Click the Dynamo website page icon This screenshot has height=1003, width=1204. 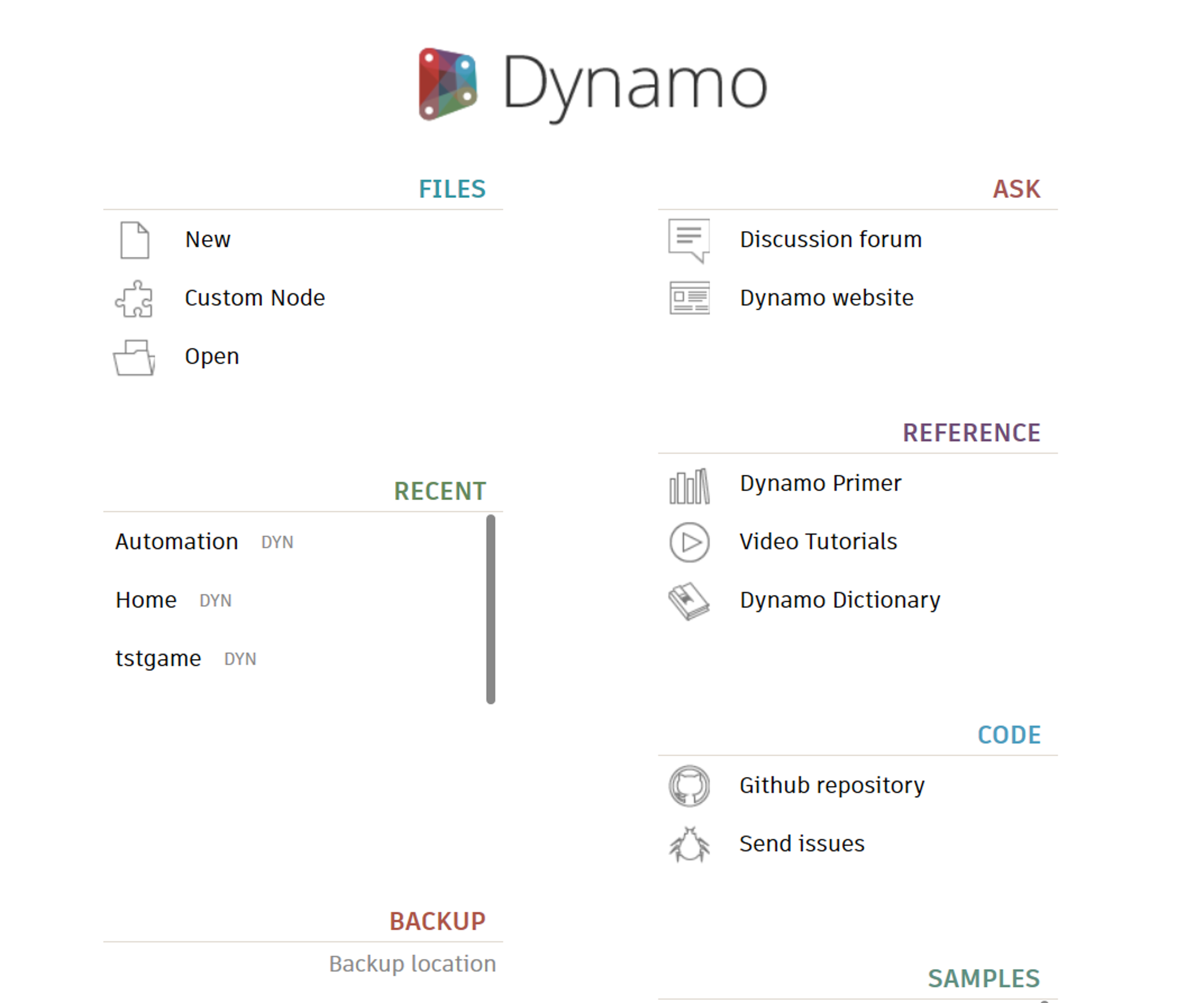(x=689, y=298)
